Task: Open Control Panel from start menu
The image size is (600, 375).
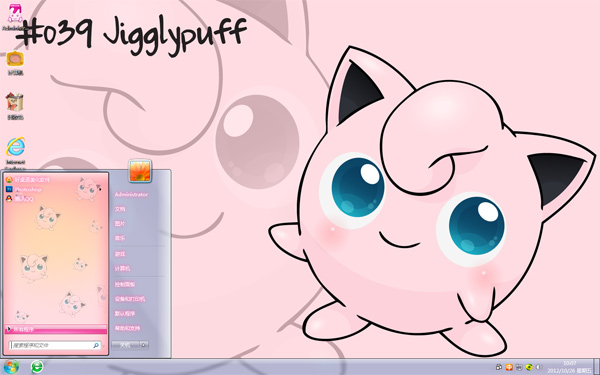Action: (x=125, y=284)
